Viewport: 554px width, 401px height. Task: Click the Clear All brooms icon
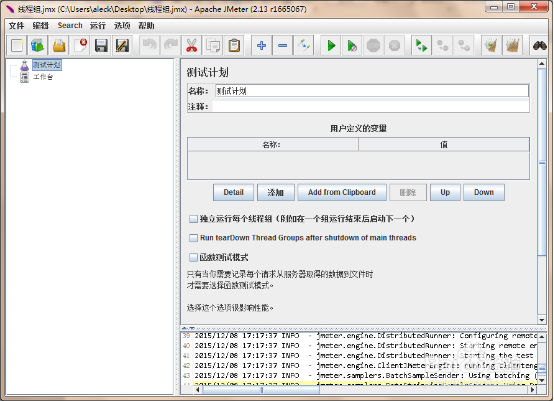pos(512,45)
